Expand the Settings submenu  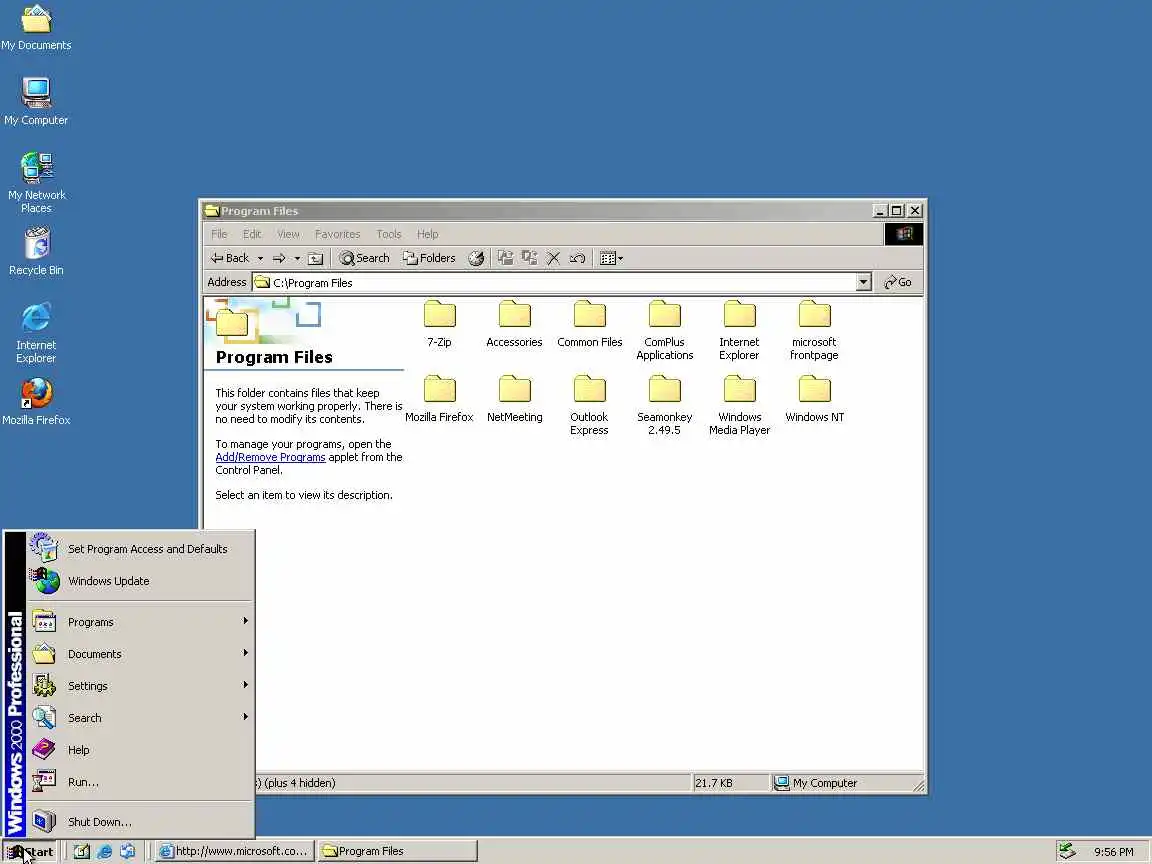point(141,686)
